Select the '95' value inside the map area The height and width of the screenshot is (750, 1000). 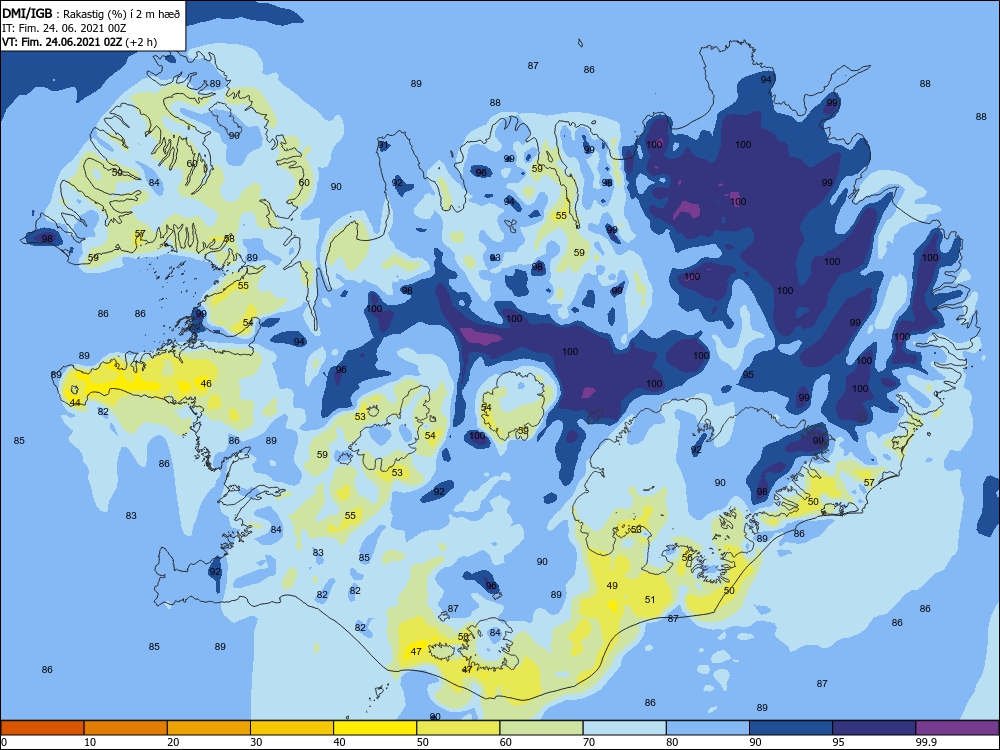click(748, 374)
